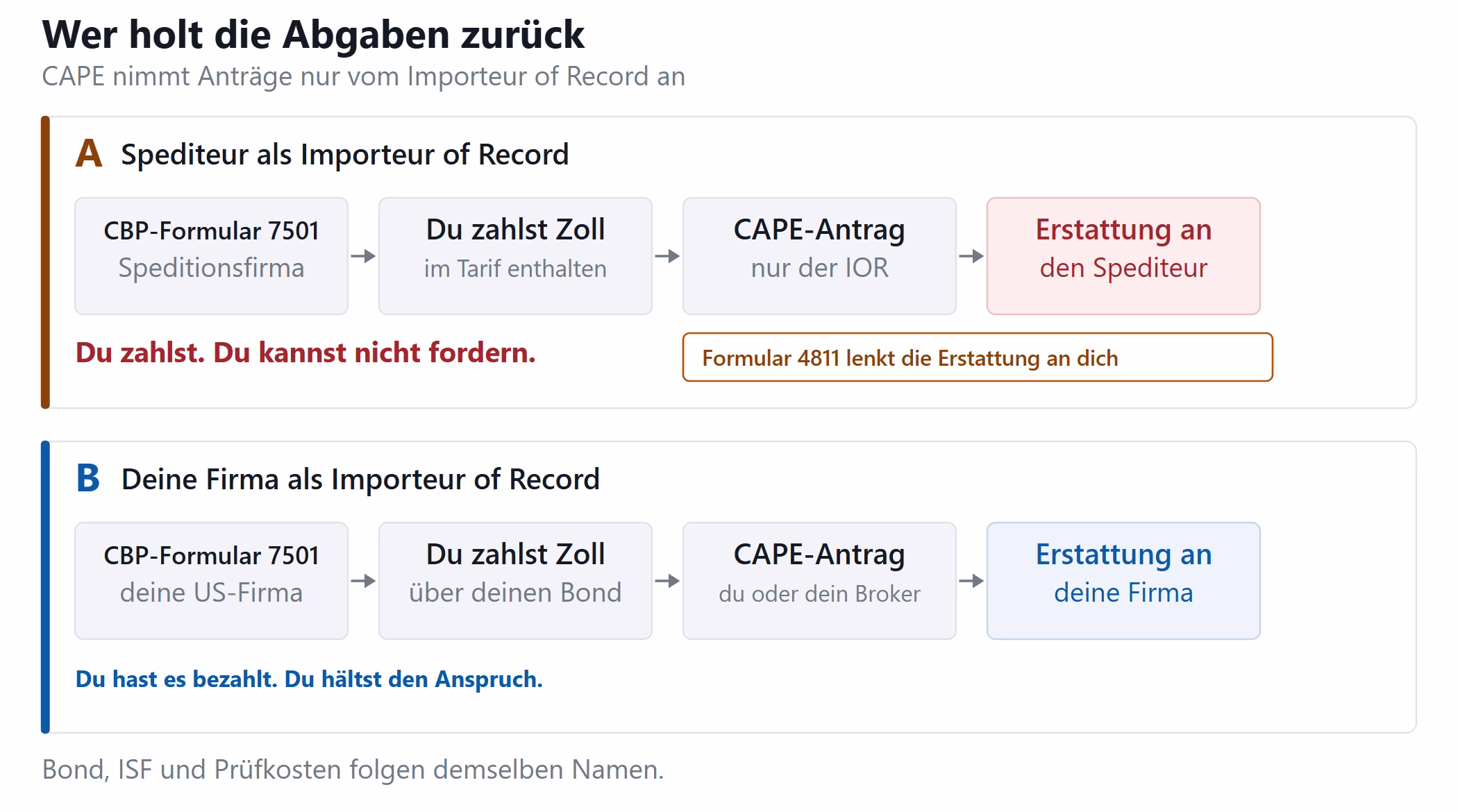Viewport: 1458px width, 812px height.
Task: Click the 'Du zahlst Zoll im Tarif enthalten' box
Action: (515, 256)
